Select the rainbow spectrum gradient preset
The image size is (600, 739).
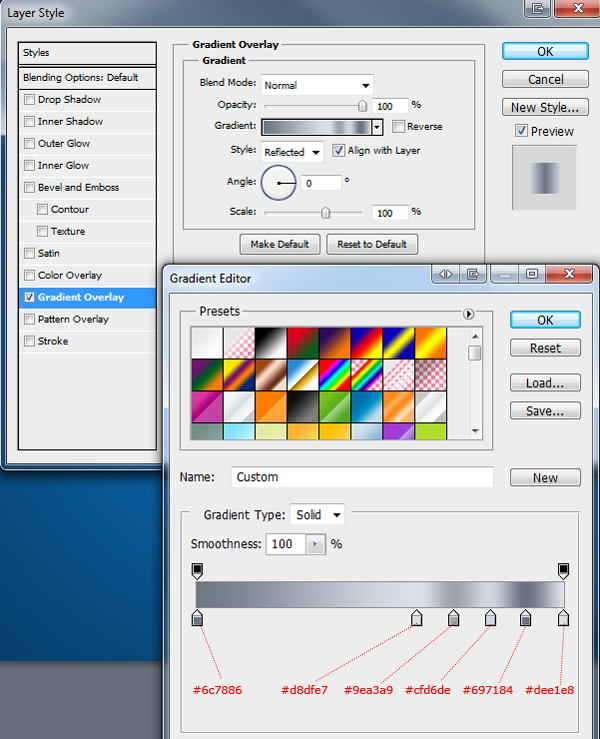pyautogui.click(x=335, y=375)
